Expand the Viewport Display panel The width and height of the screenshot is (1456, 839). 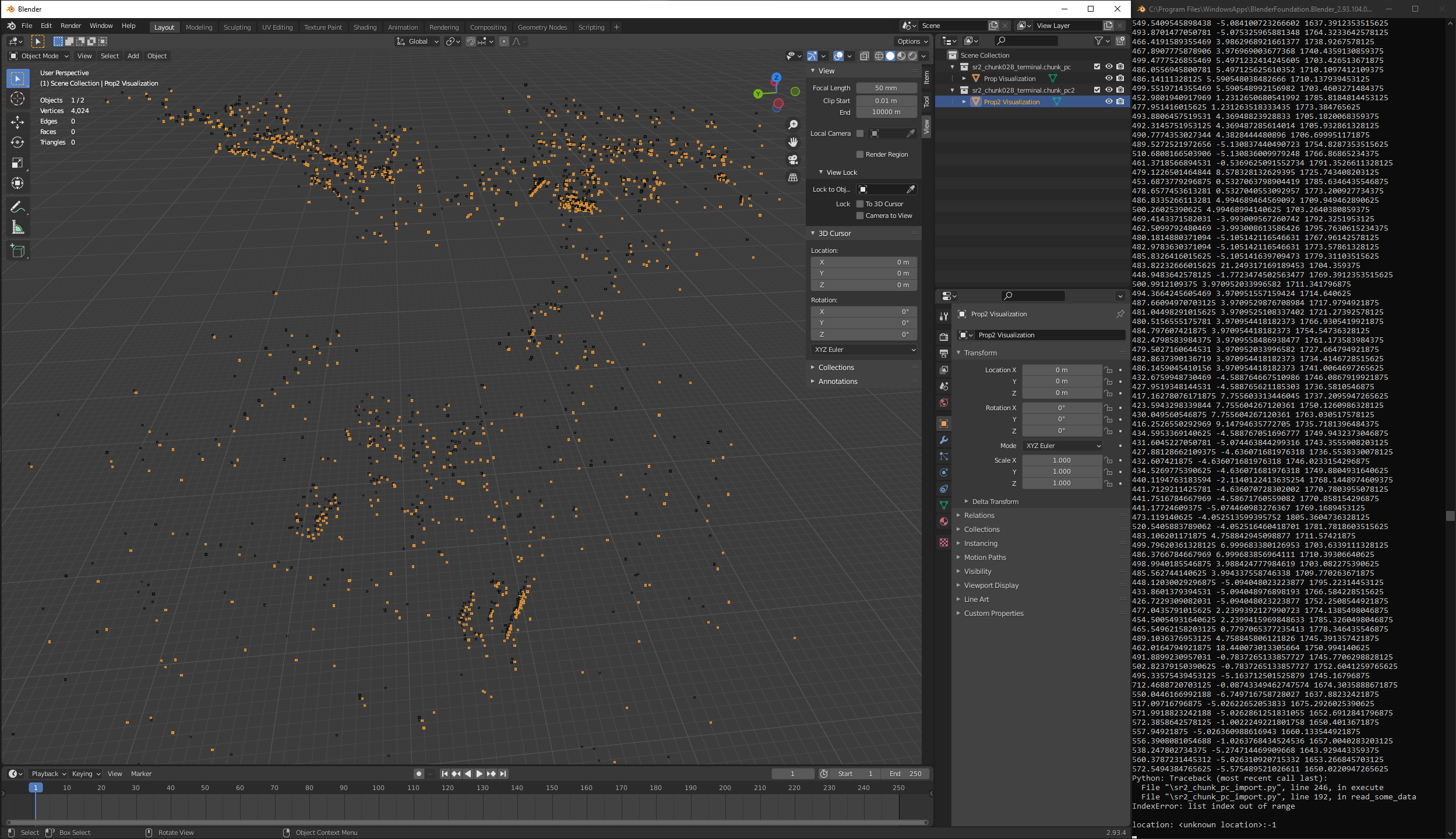[991, 586]
